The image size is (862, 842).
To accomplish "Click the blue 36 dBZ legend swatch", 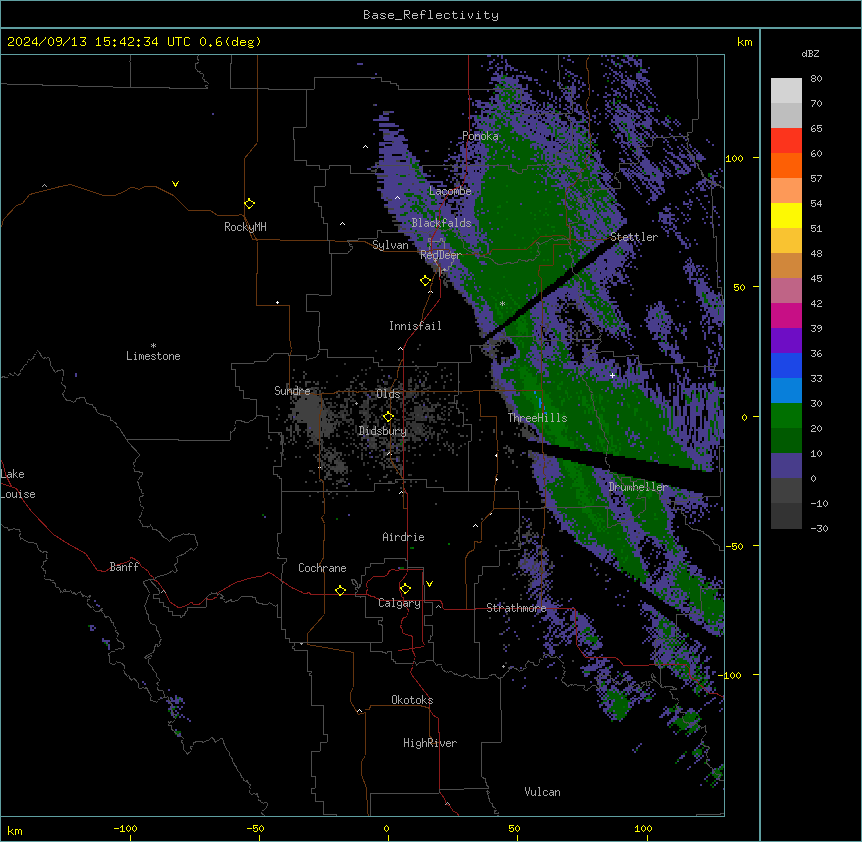I will [786, 365].
